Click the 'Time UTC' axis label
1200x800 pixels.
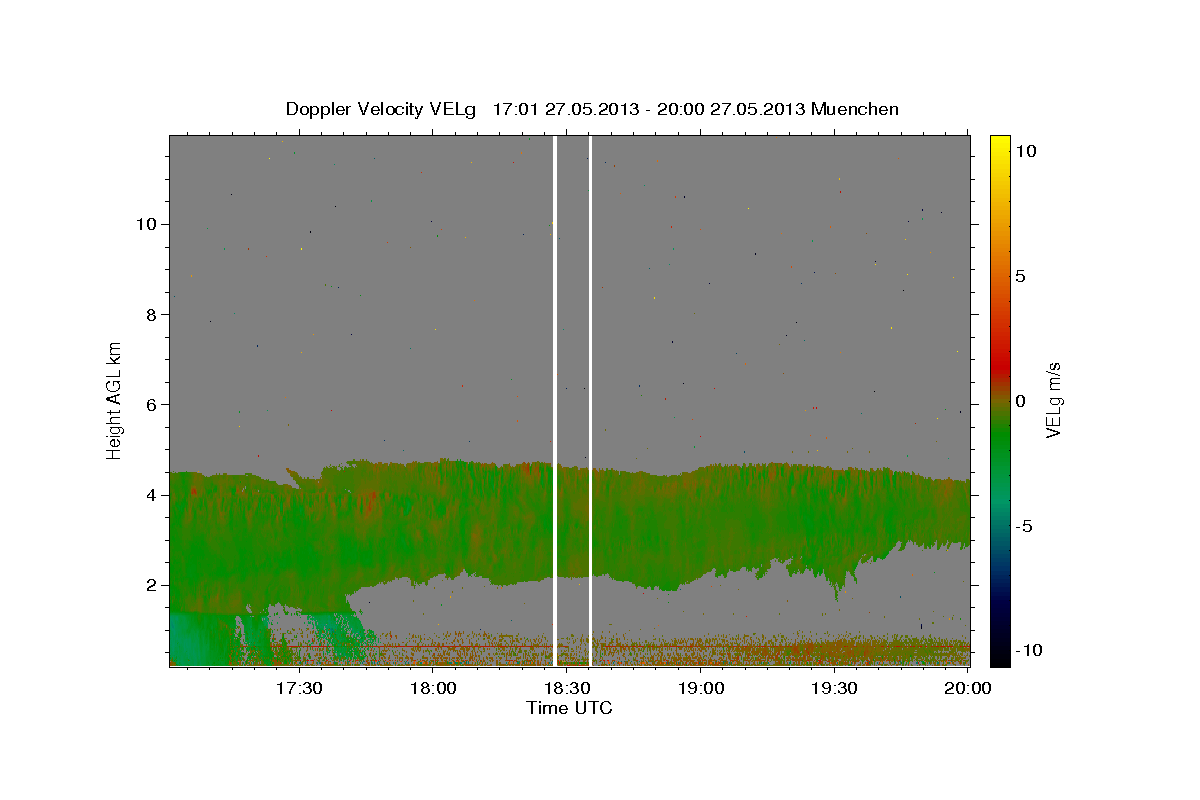(x=569, y=708)
